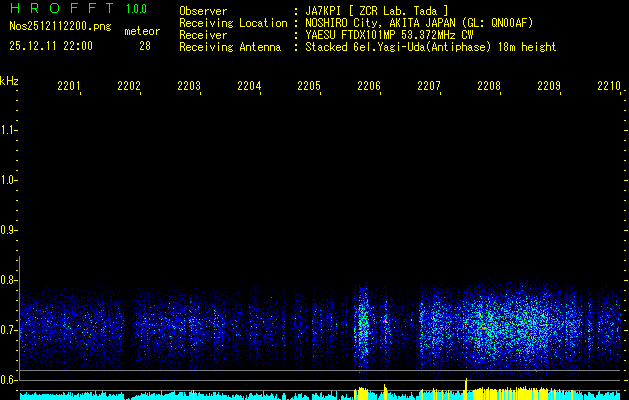Click the meteor label text
This screenshot has width=629, height=400.
(142, 31)
